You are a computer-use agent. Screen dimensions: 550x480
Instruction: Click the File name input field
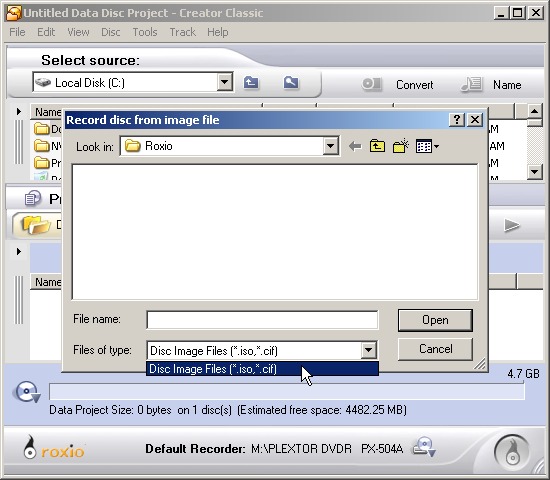point(262,320)
